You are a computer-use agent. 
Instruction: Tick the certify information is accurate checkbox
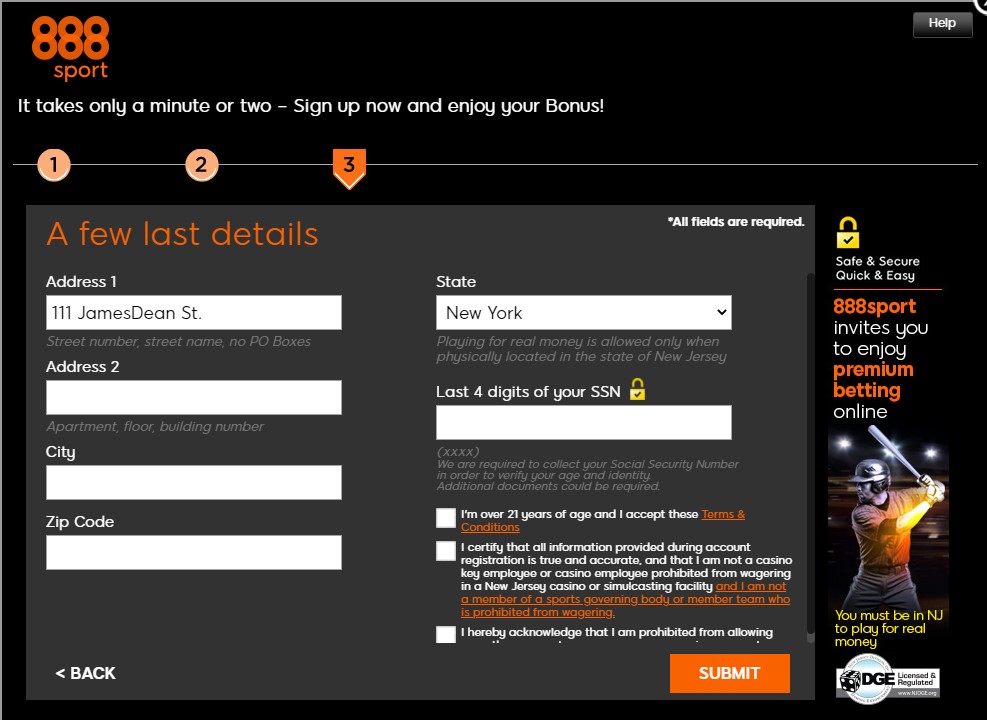point(446,551)
